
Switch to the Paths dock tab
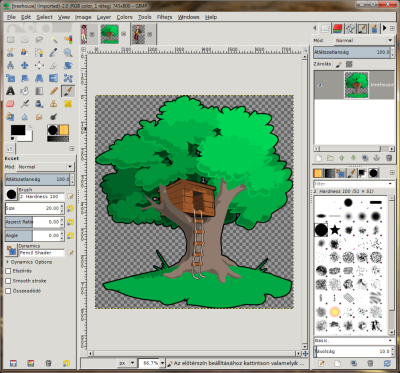350,29
